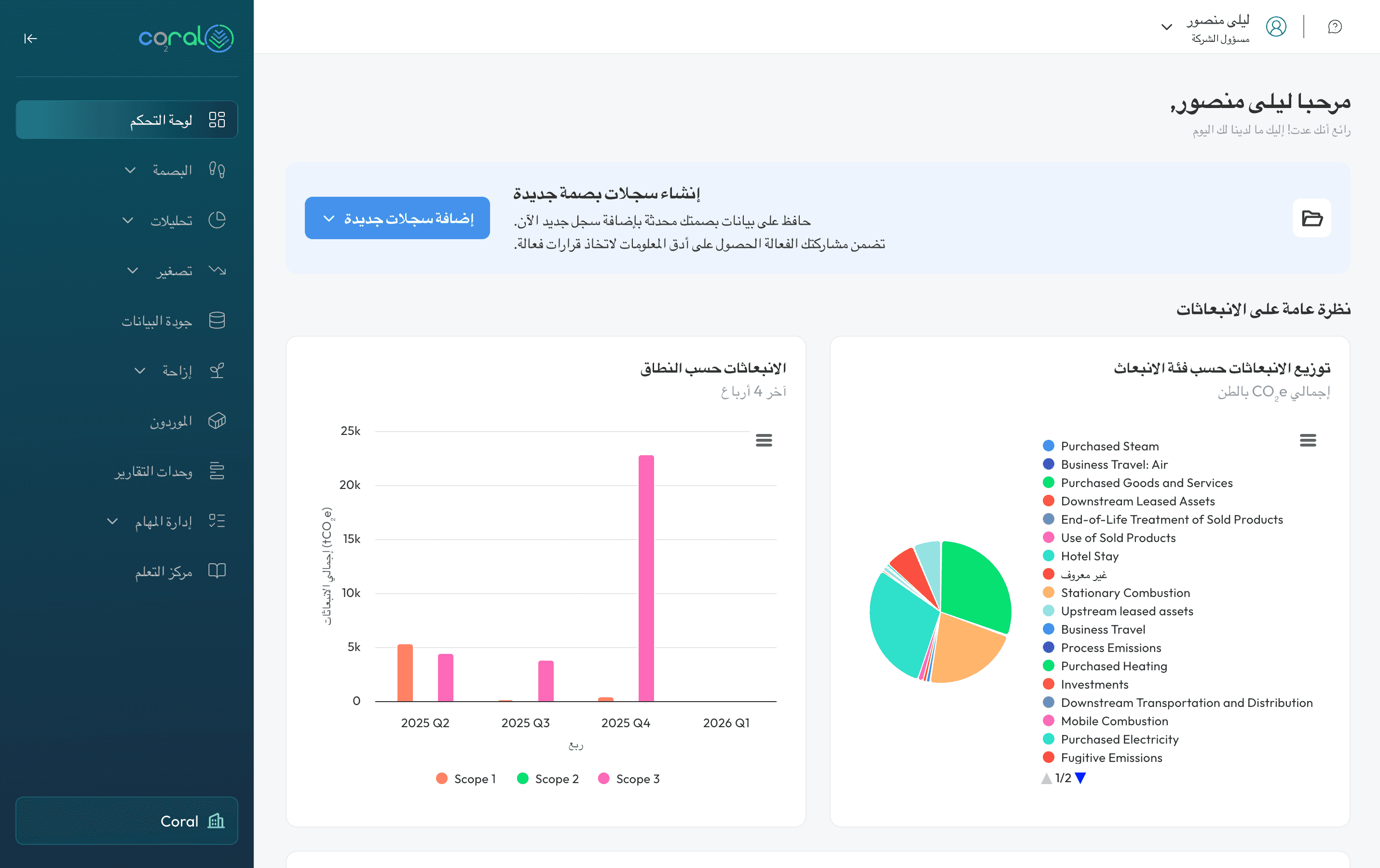This screenshot has width=1380, height=868.
Task: Open the لوحة التحكم dashboard grid icon
Action: 217,119
